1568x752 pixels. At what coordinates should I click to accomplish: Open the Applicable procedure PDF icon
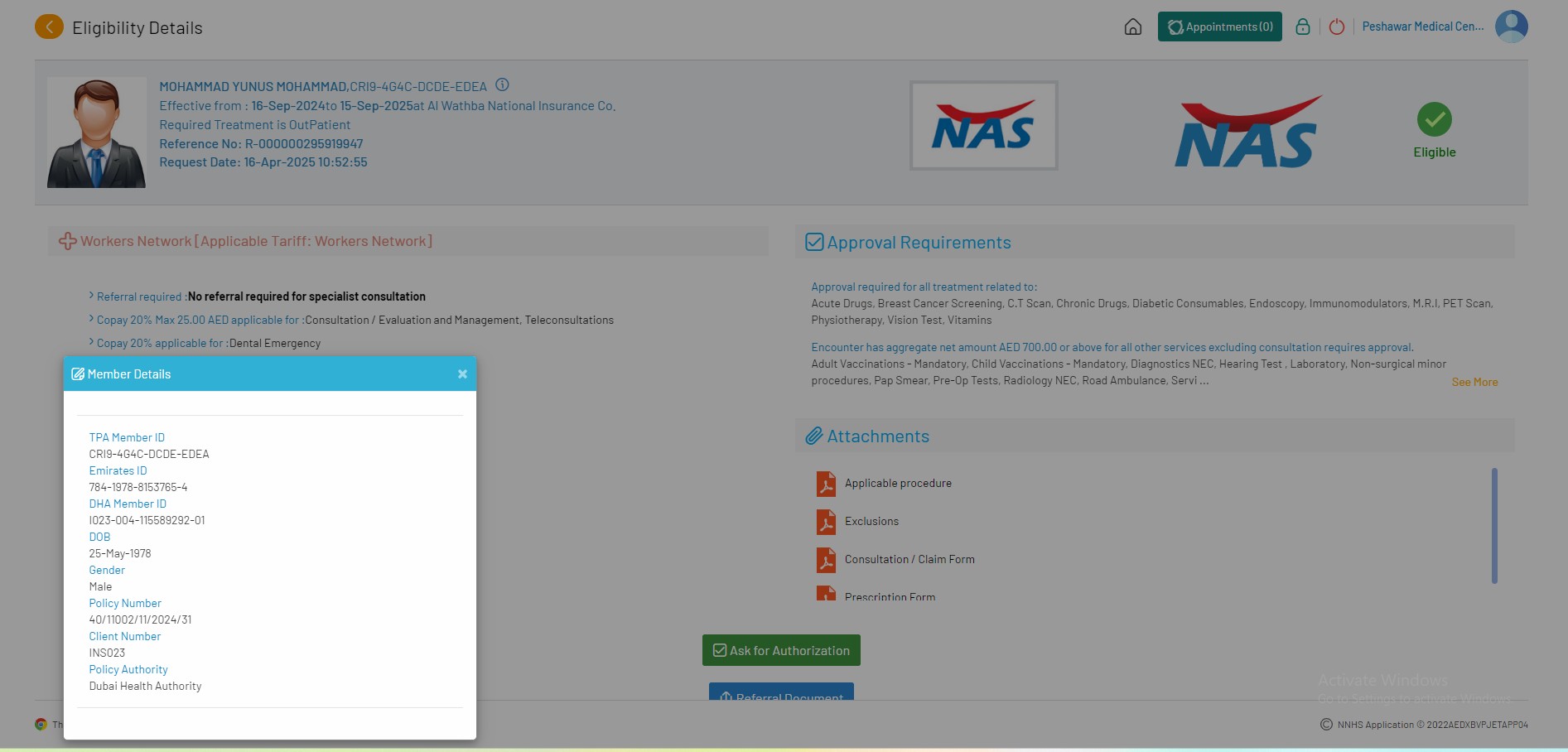click(826, 484)
